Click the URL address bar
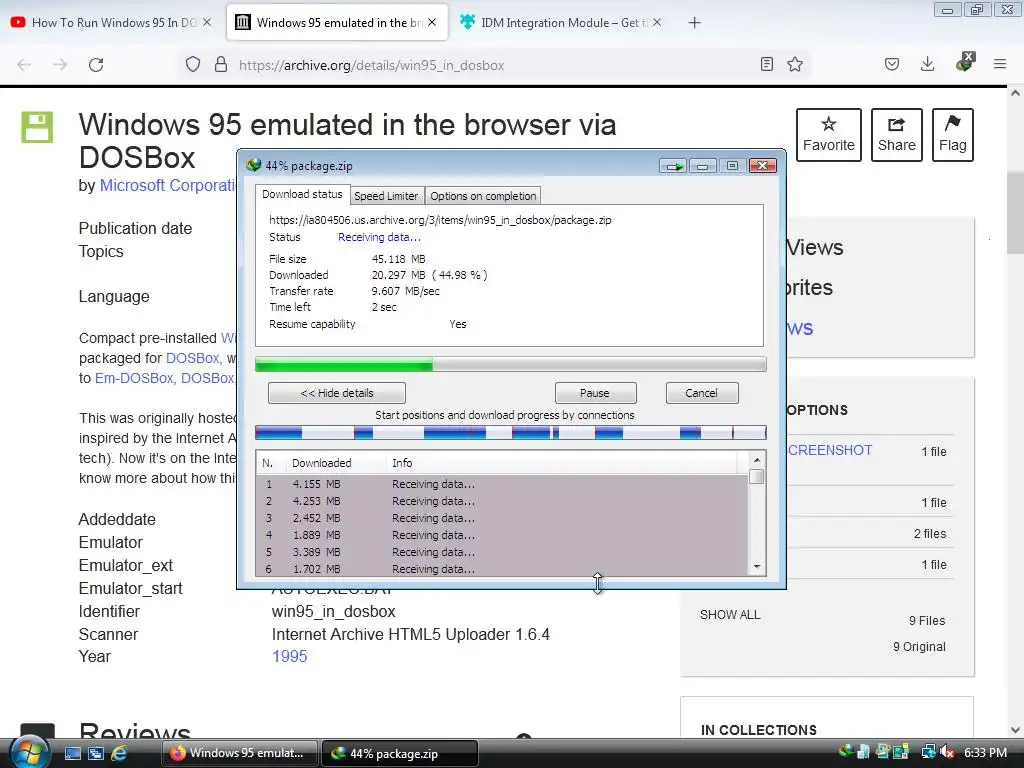Viewport: 1024px width, 768px height. (496, 65)
